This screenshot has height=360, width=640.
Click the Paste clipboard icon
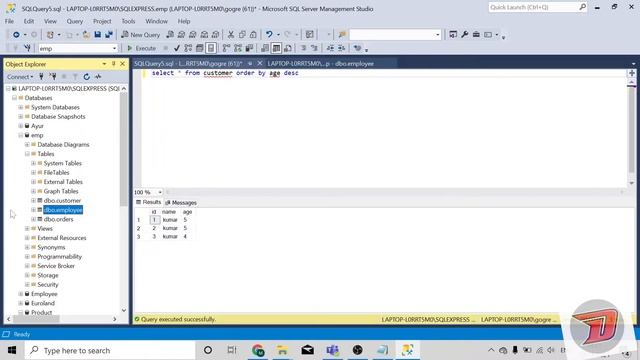[x=253, y=35]
